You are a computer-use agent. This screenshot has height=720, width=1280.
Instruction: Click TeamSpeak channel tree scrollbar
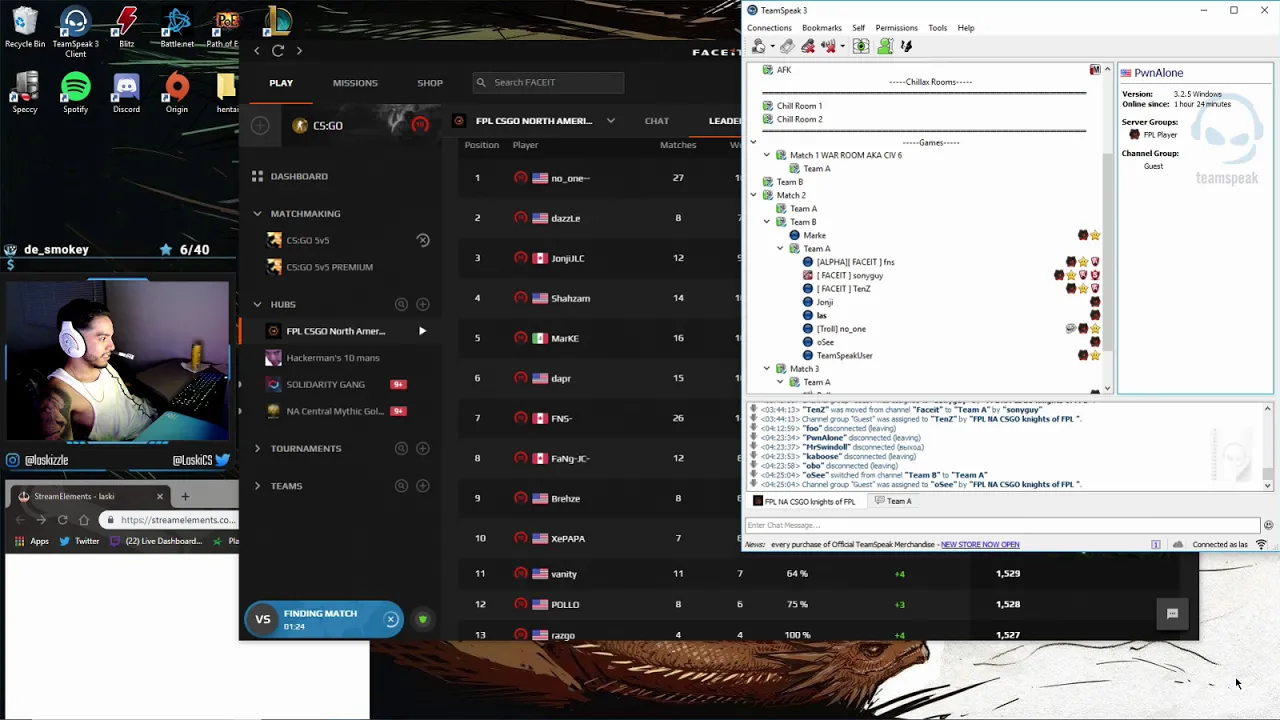pos(1107,250)
